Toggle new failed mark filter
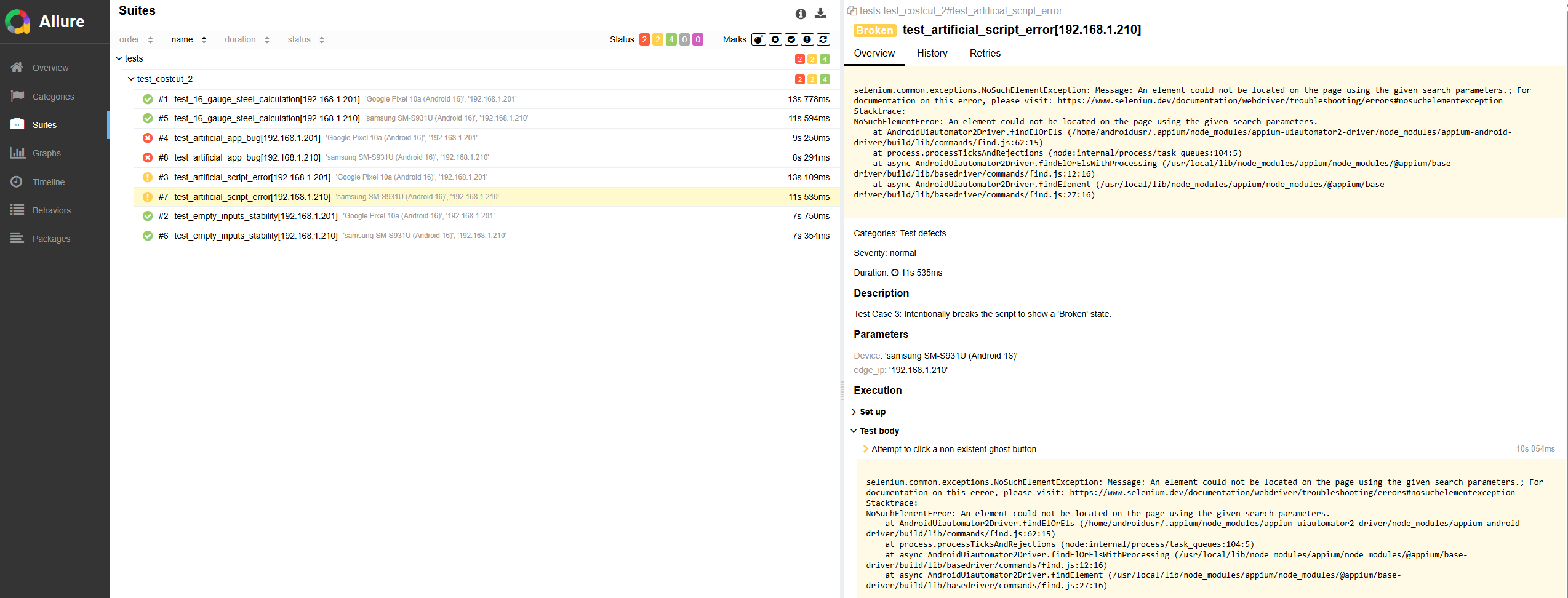This screenshot has height=598, width=1568. click(x=775, y=39)
